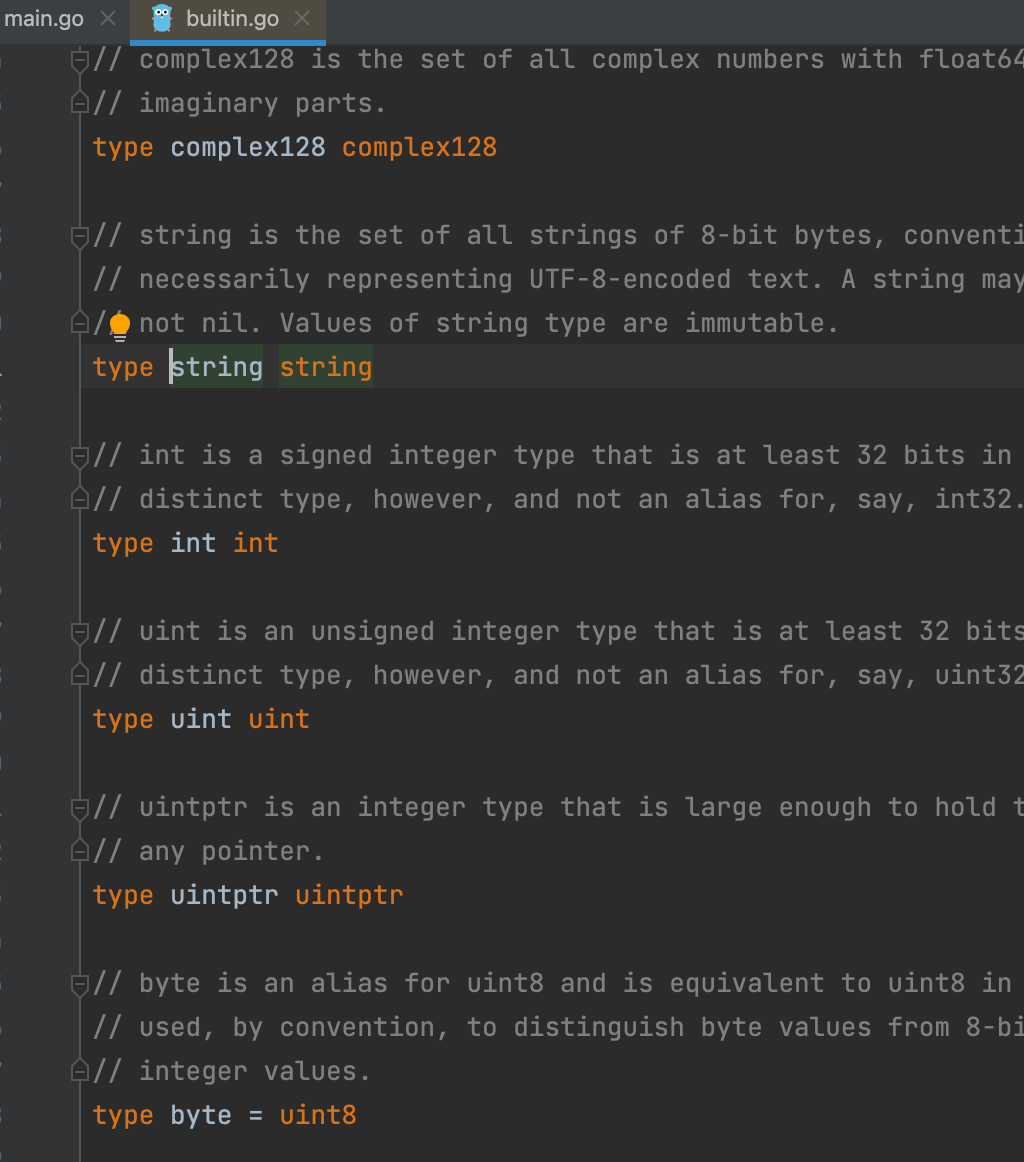Click the 'type' keyword before int
1024x1162 pixels.
coord(123,544)
